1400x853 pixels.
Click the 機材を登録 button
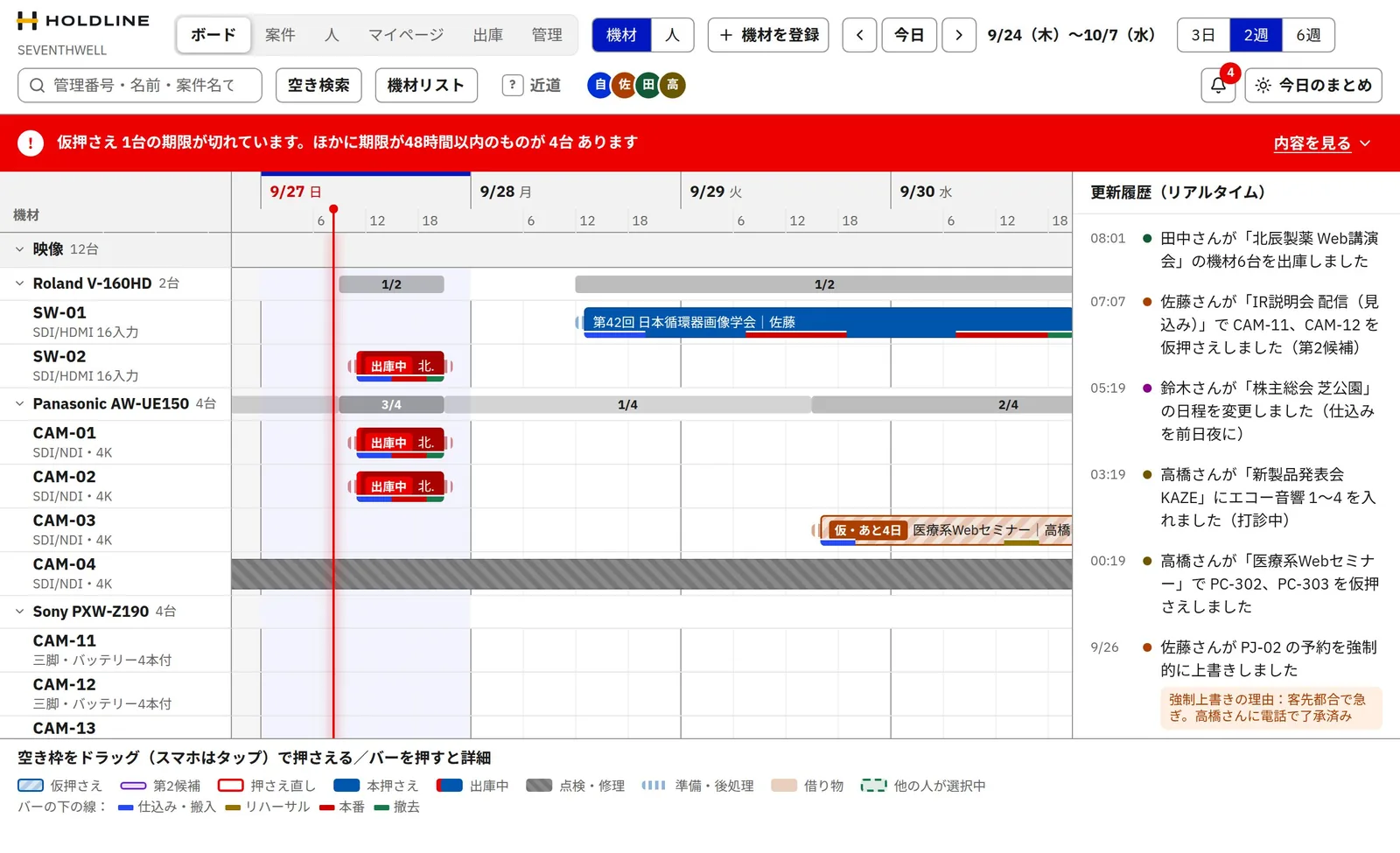768,35
